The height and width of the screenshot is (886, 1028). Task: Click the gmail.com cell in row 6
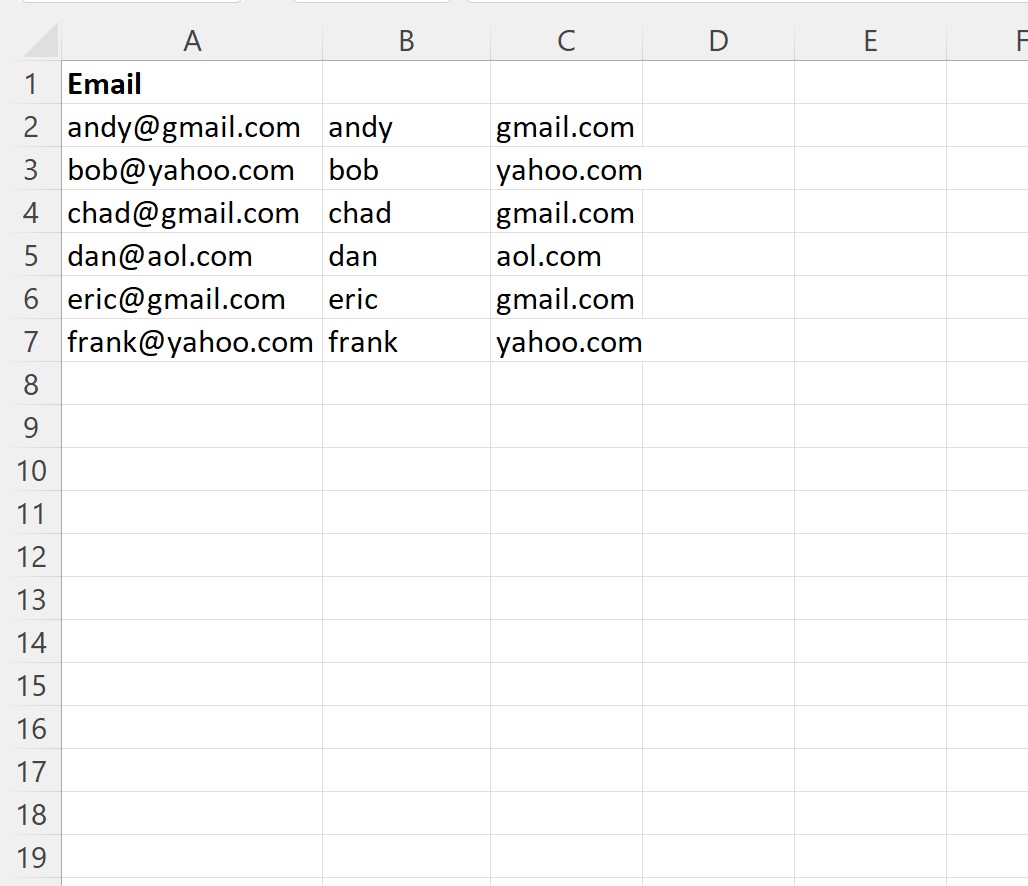565,299
